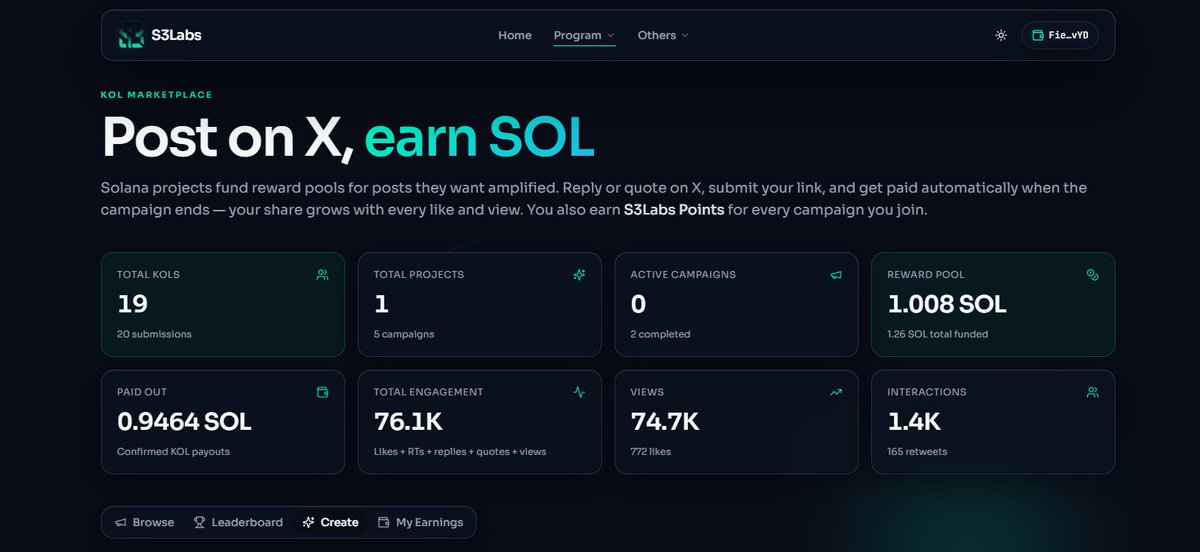This screenshot has width=1200, height=552.
Task: Go to the Home nav item
Action: point(515,35)
